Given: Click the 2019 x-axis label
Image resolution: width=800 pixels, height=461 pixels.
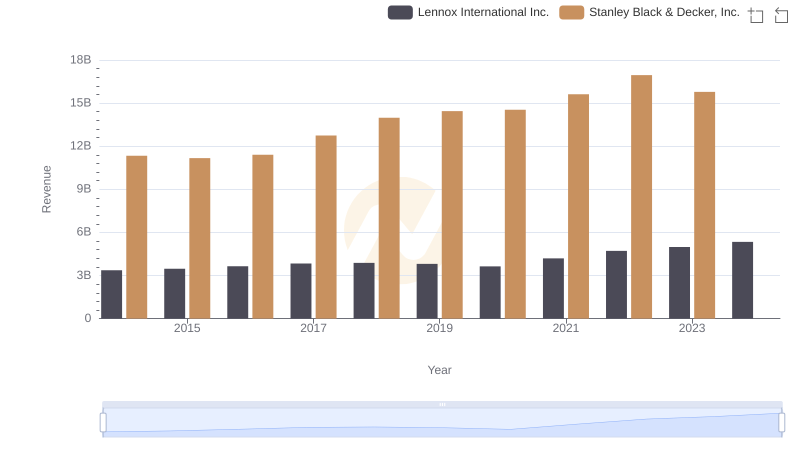Looking at the screenshot, I should (439, 328).
